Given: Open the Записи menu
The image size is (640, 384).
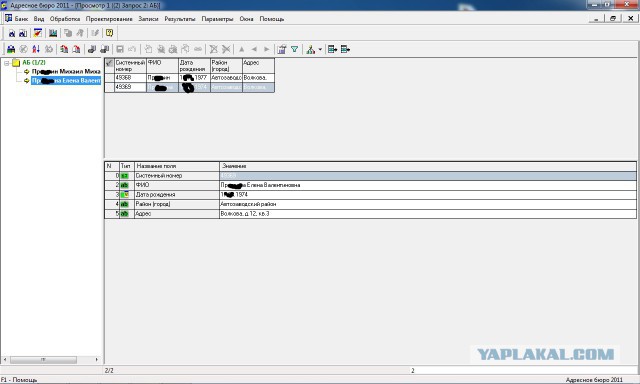Looking at the screenshot, I should pyautogui.click(x=148, y=19).
